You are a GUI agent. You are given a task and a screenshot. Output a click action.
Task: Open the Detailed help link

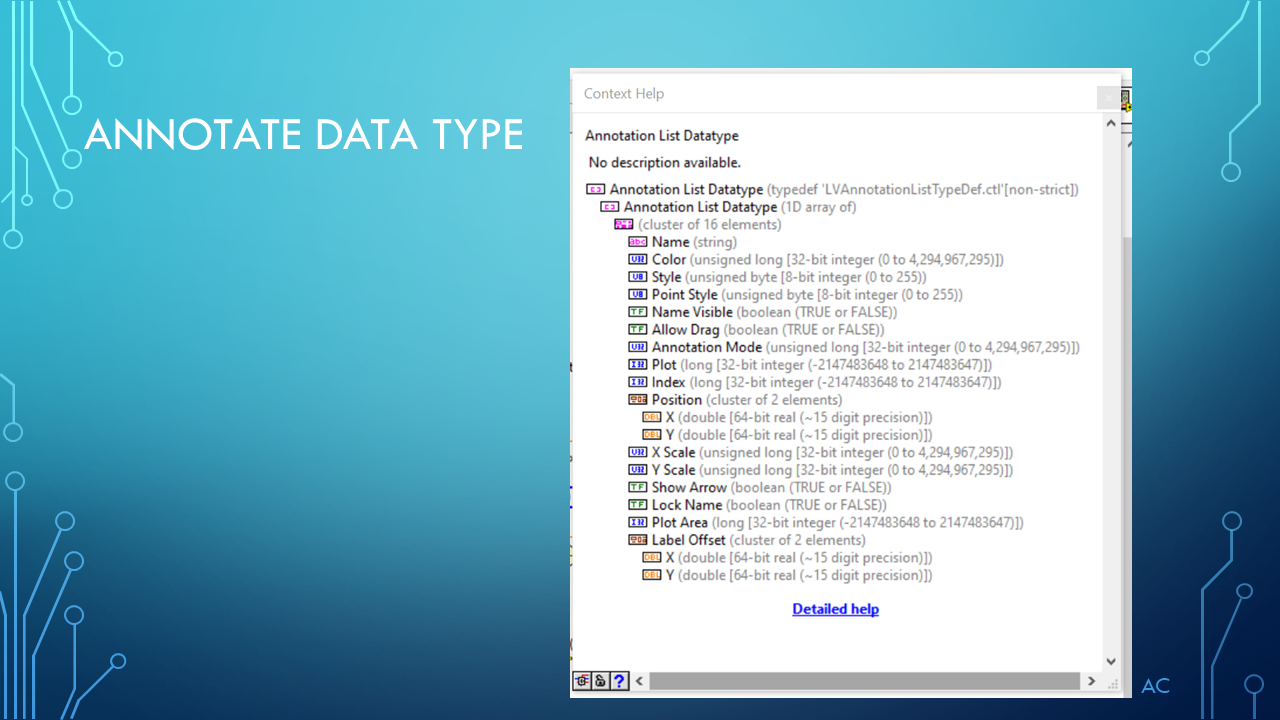pos(835,609)
